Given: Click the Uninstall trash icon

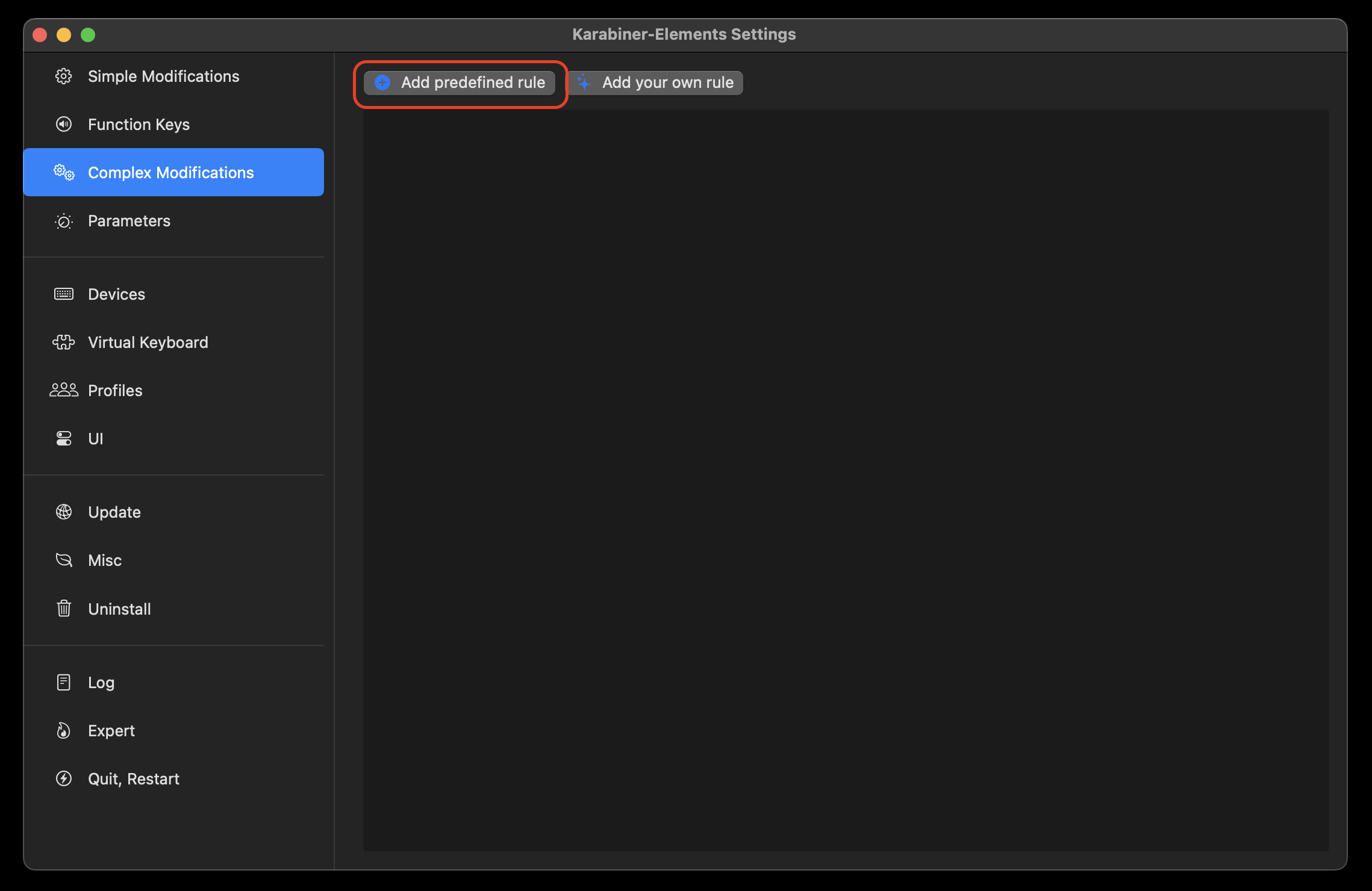Looking at the screenshot, I should pyautogui.click(x=64, y=609).
